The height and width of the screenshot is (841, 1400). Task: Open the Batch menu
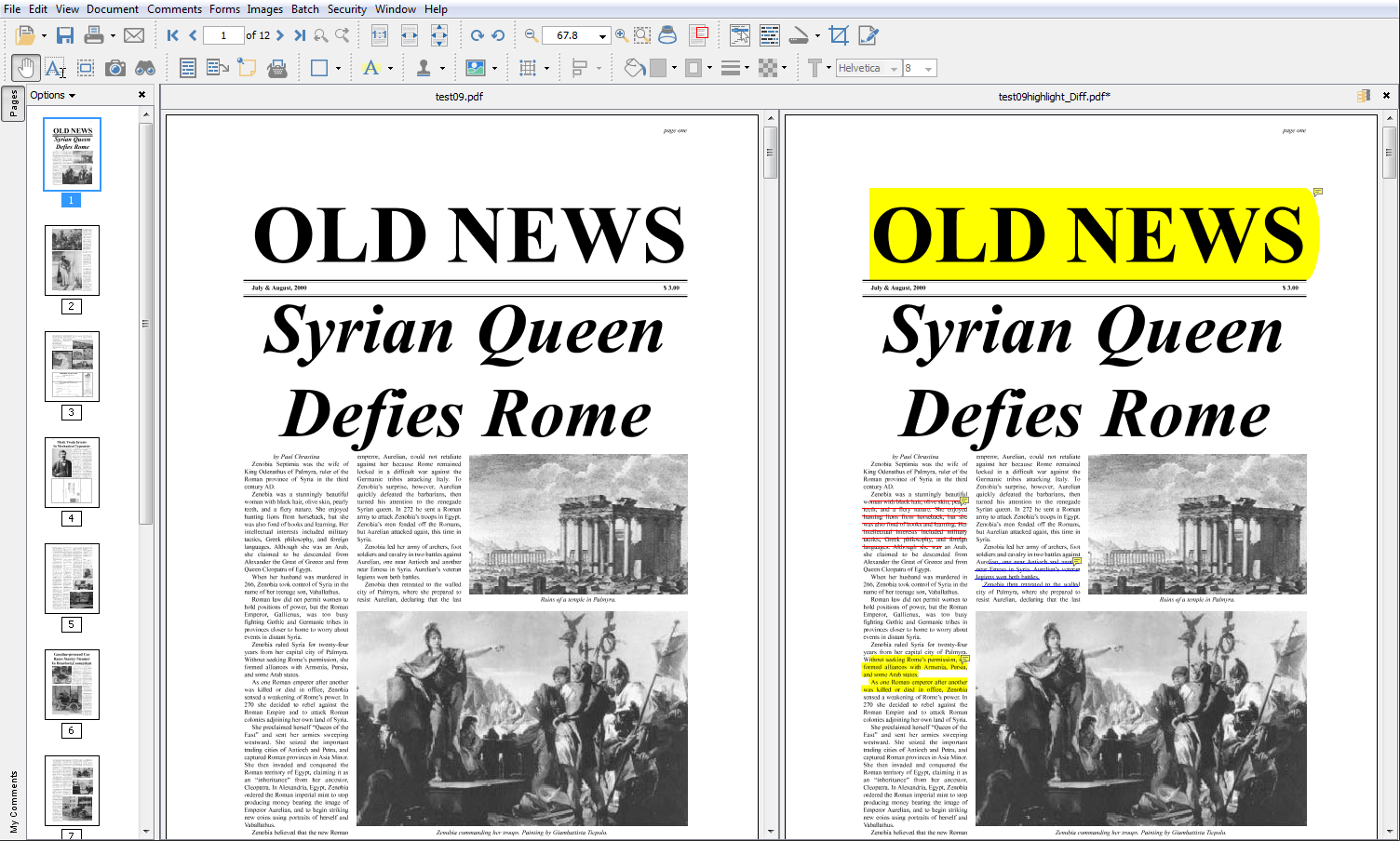305,8
